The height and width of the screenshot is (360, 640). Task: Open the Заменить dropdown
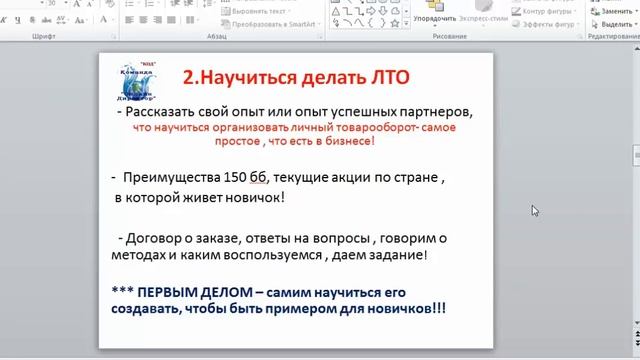615,11
